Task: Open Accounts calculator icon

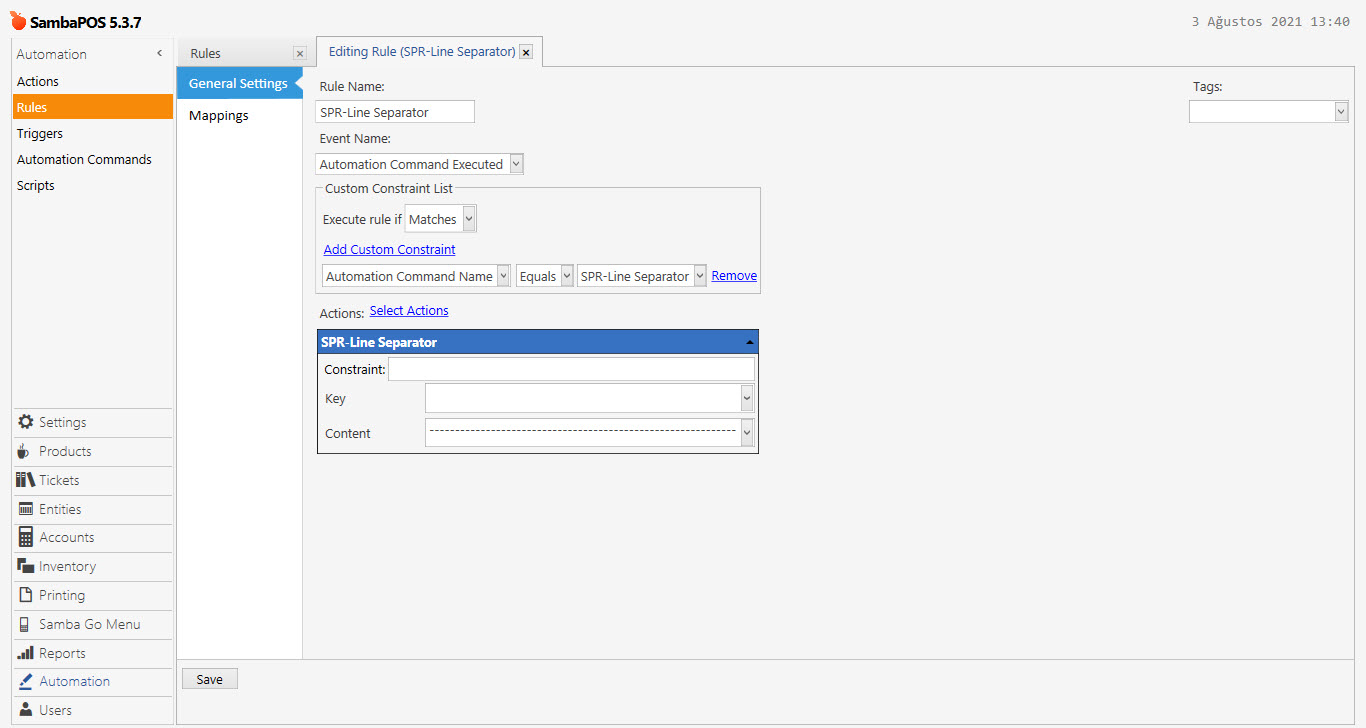Action: coord(26,537)
